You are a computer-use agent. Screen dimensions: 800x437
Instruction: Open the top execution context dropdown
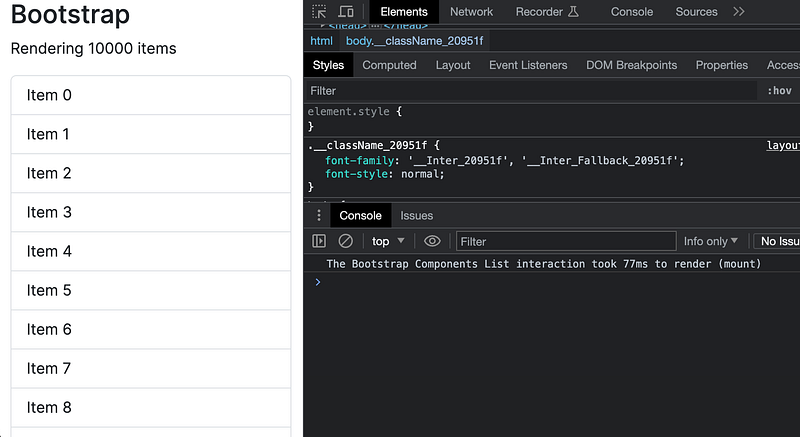(388, 241)
